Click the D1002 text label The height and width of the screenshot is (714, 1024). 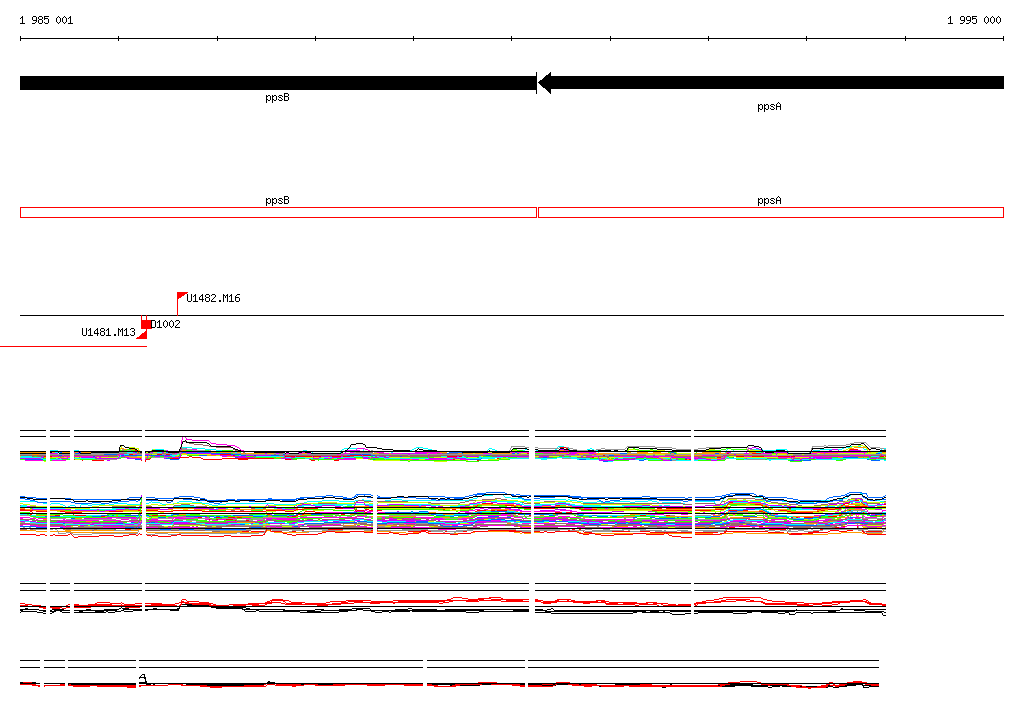166,325
